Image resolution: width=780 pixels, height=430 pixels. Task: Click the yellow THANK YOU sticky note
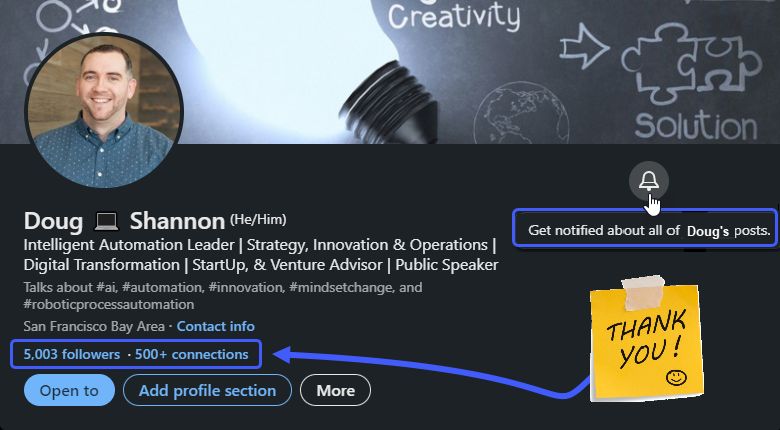(645, 340)
